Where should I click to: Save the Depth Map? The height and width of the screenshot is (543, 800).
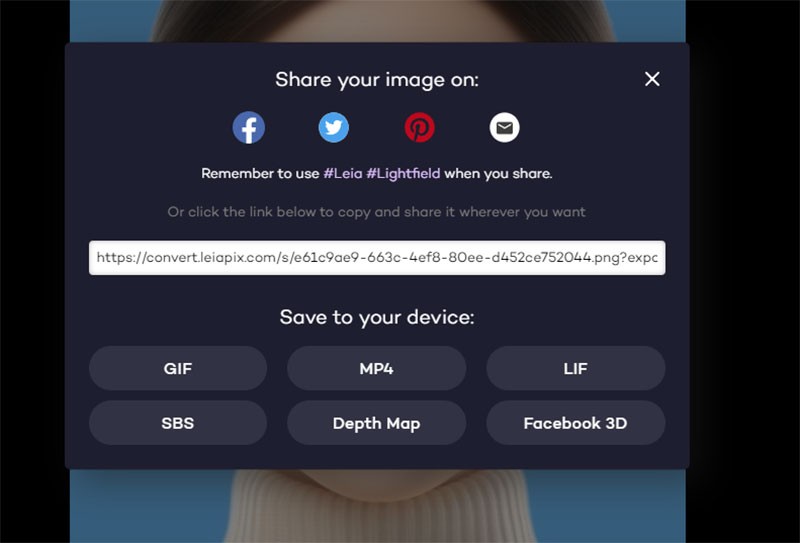377,423
